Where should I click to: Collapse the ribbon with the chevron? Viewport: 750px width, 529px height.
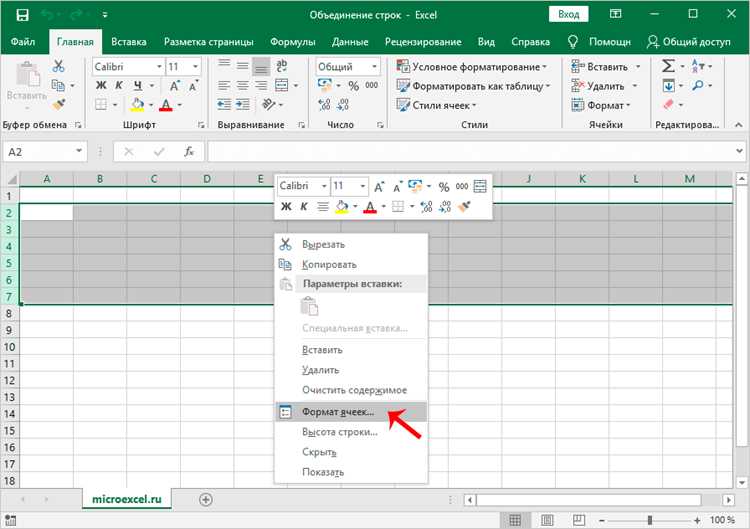click(x=739, y=125)
